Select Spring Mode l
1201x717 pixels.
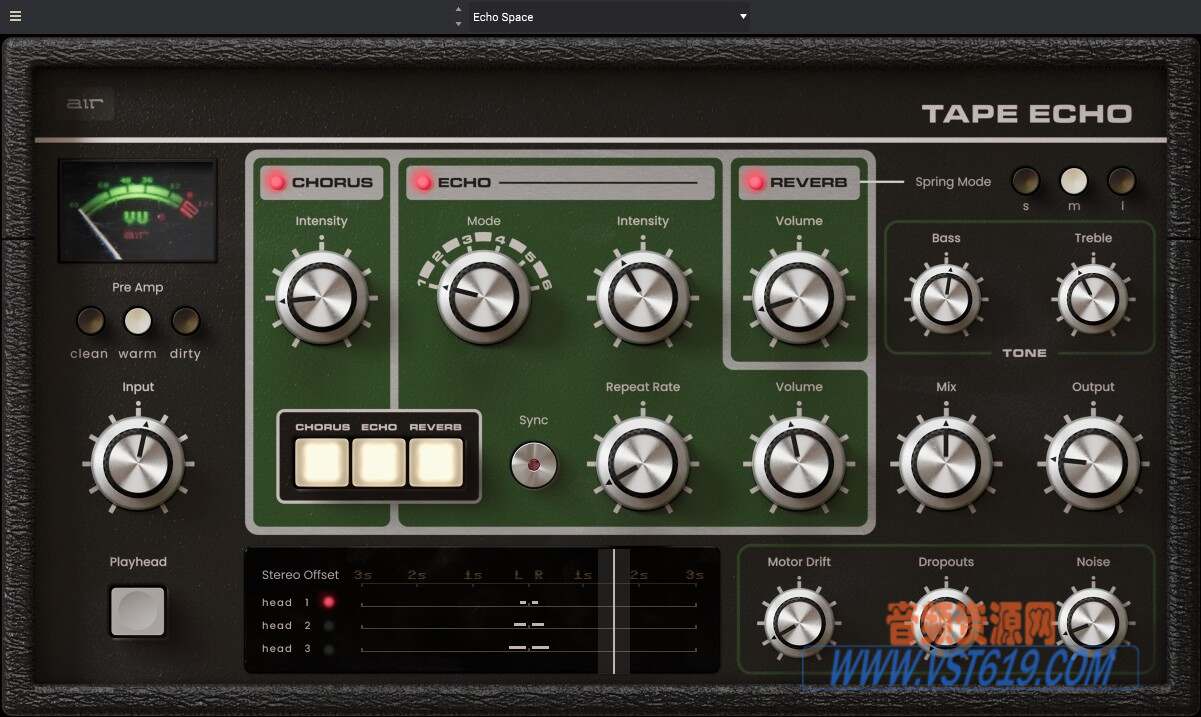pyautogui.click(x=1122, y=181)
